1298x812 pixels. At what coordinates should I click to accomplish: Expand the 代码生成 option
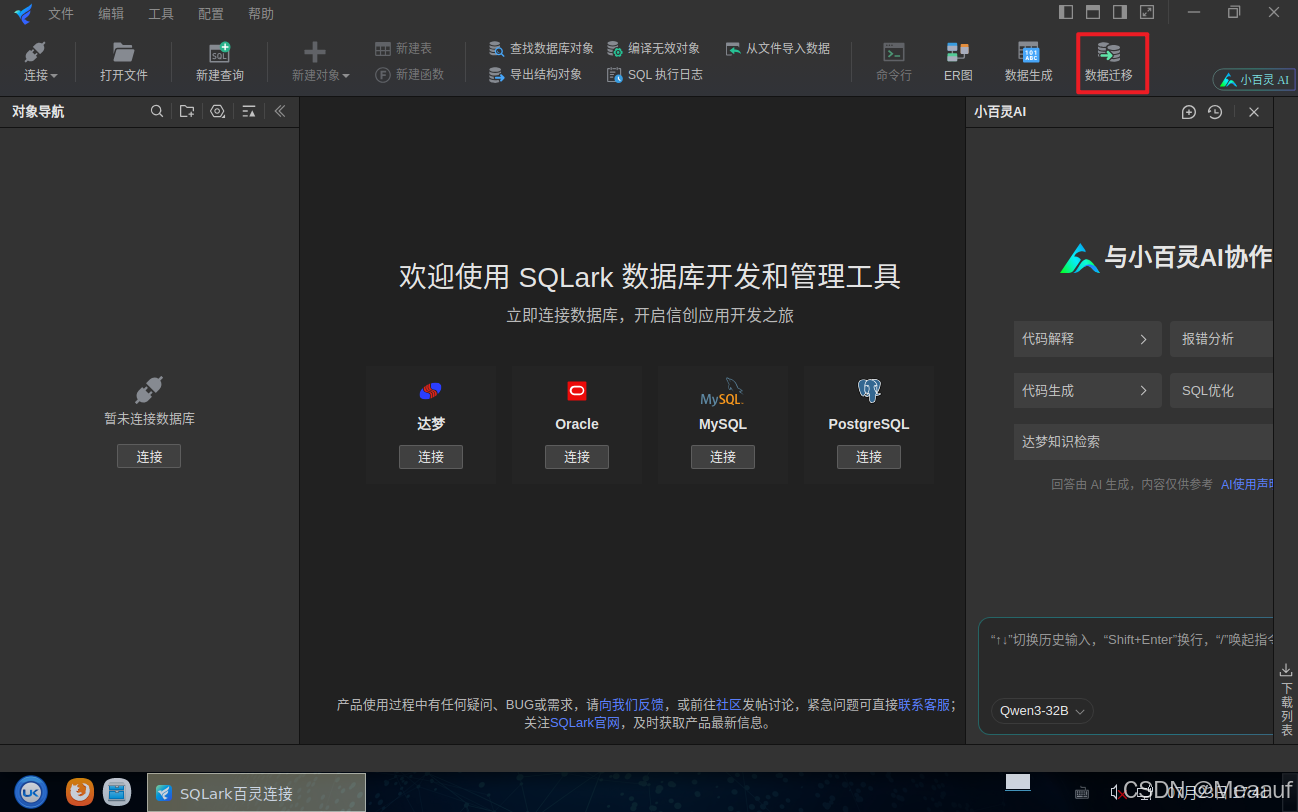1087,391
